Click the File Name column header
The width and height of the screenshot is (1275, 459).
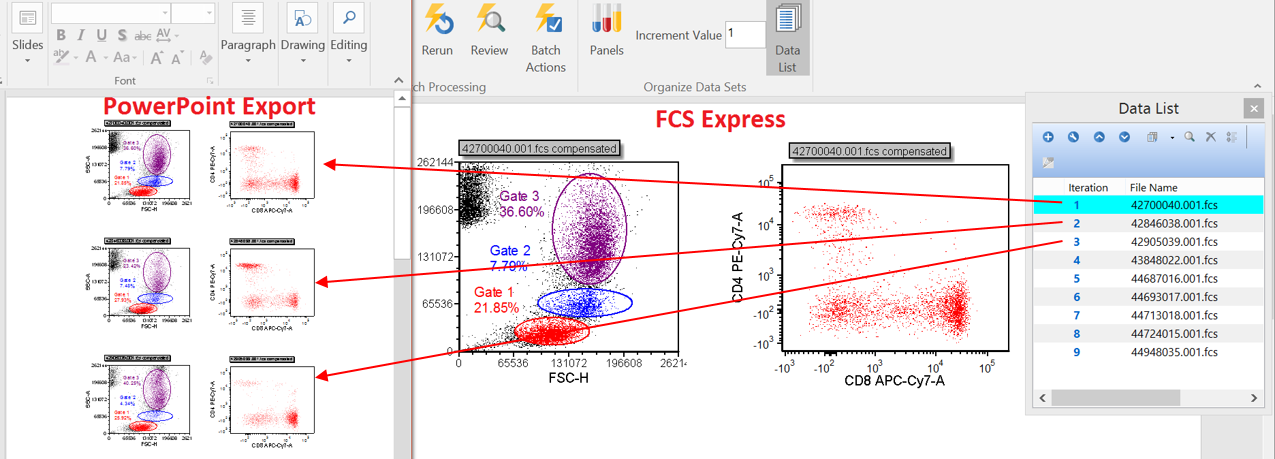click(1153, 187)
